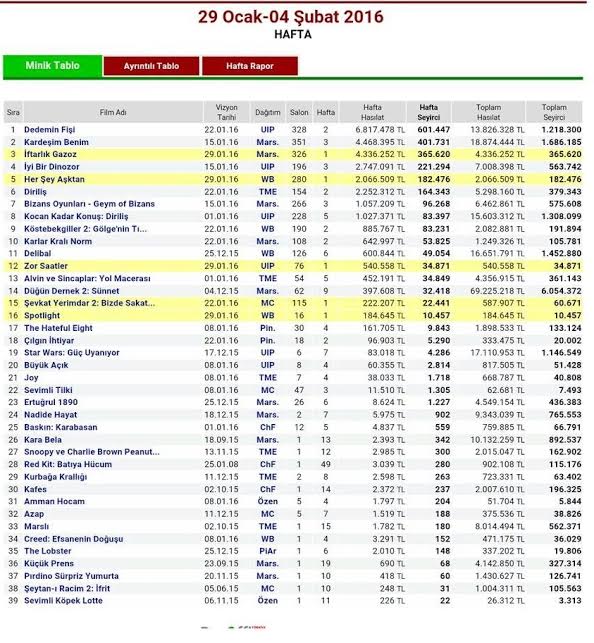The width and height of the screenshot is (594, 643).
Task: Open the film link Zor Saatler
Action: point(46,266)
